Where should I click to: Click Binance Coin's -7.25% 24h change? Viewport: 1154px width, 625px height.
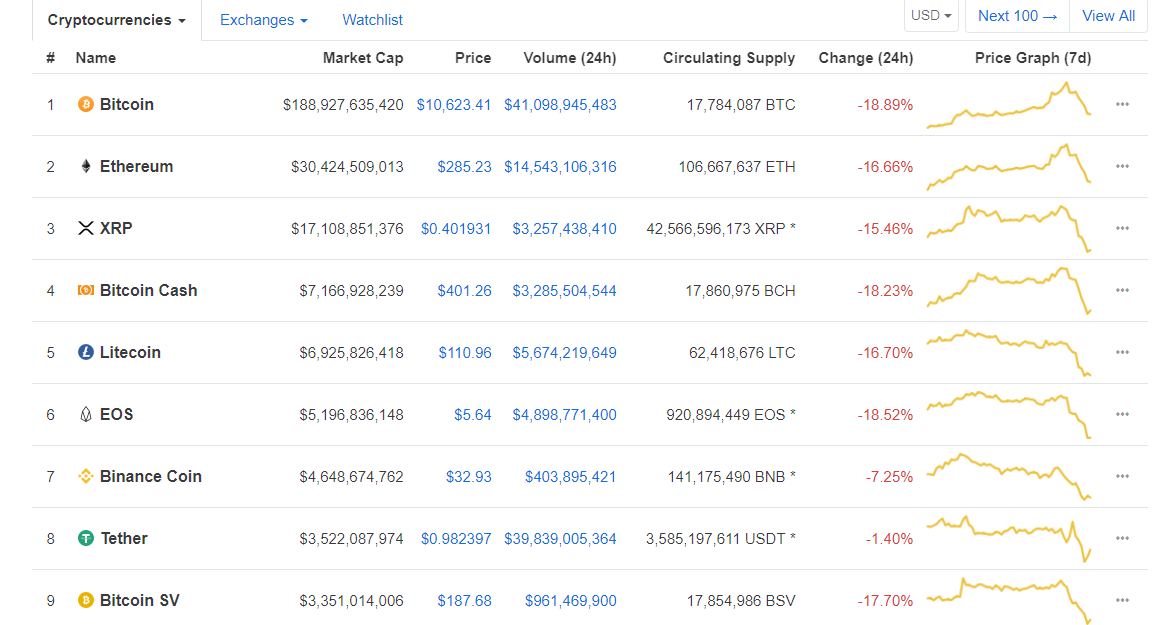point(889,477)
